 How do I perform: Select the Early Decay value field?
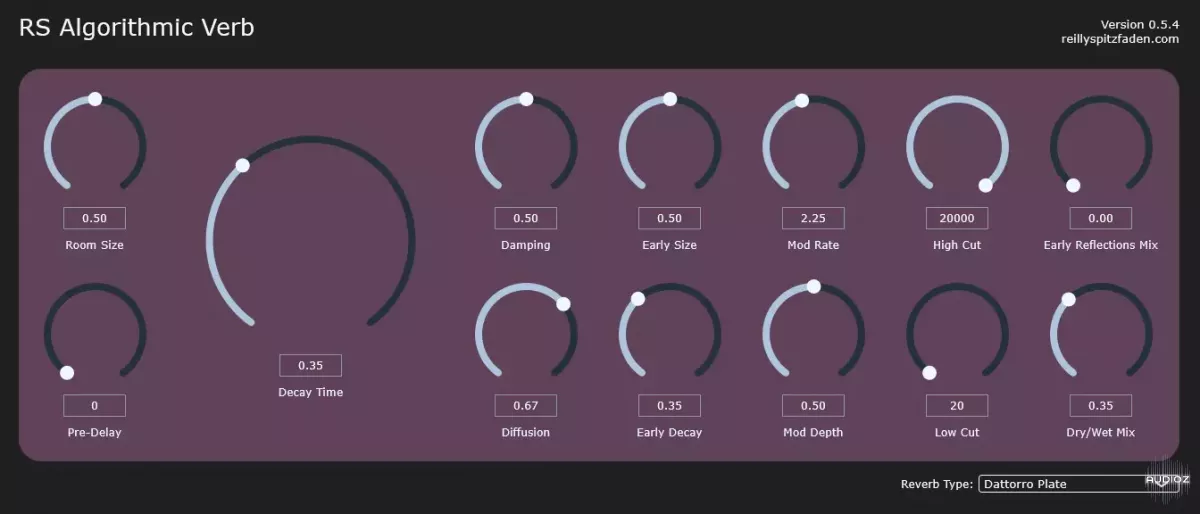tap(669, 406)
